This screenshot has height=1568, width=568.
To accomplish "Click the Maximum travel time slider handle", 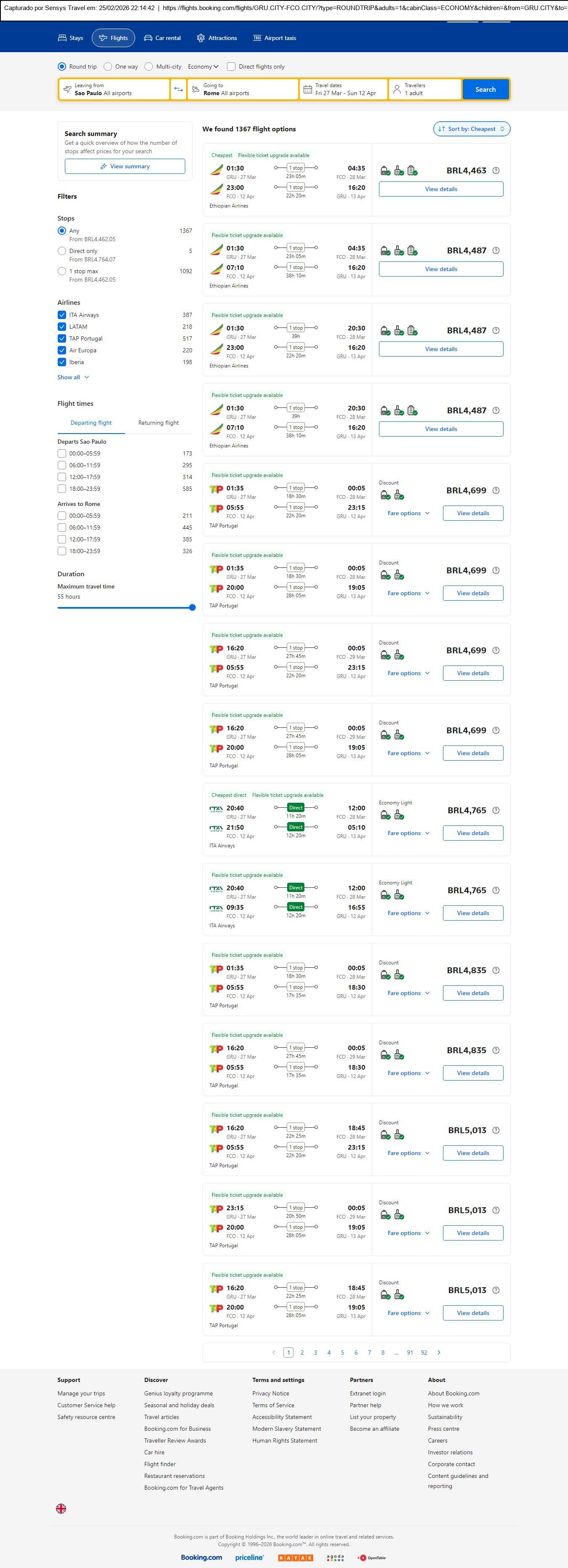I will [192, 607].
